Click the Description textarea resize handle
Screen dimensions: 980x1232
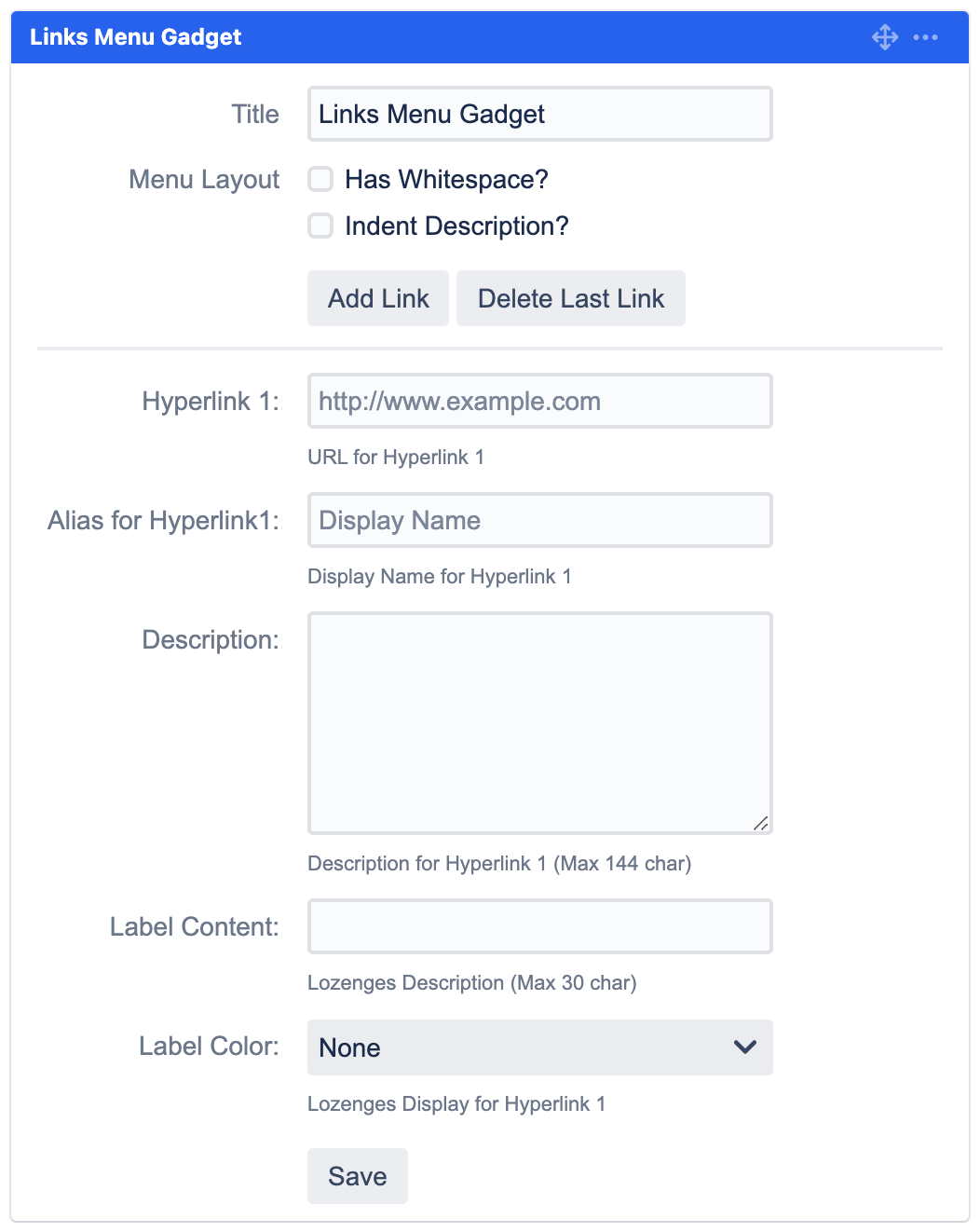(x=761, y=824)
